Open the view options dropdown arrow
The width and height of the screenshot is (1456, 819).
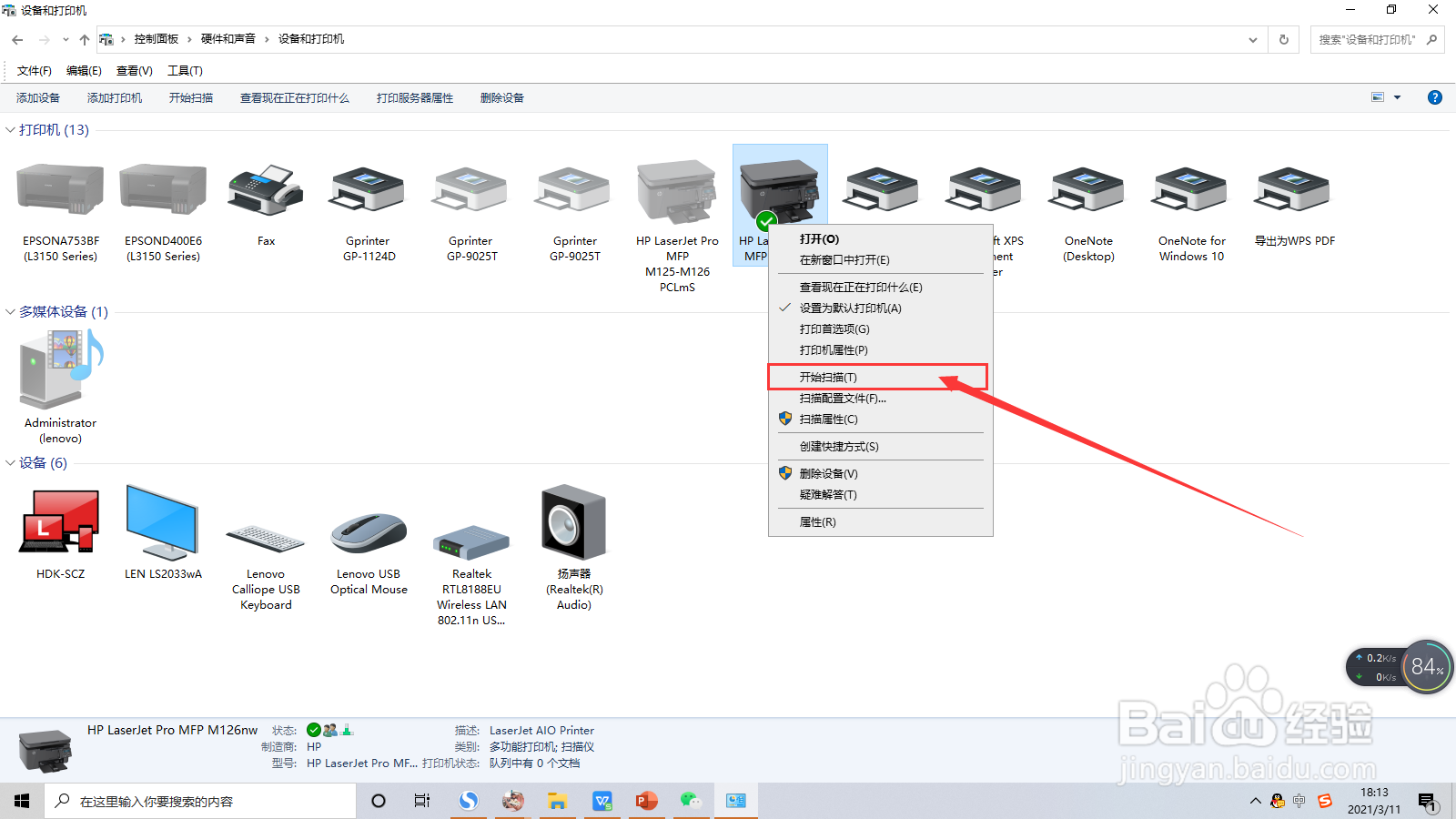coord(1397,97)
